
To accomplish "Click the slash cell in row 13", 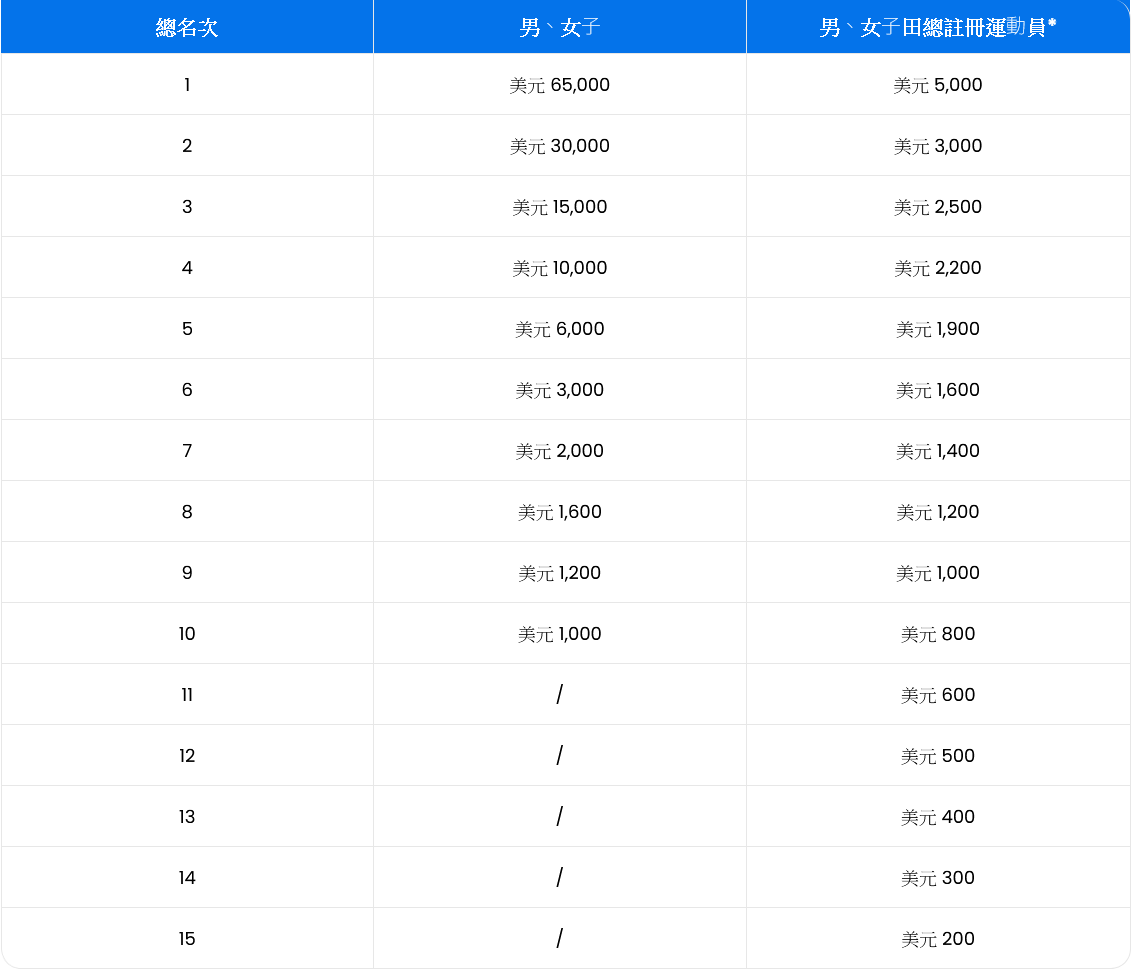I will click(559, 816).
